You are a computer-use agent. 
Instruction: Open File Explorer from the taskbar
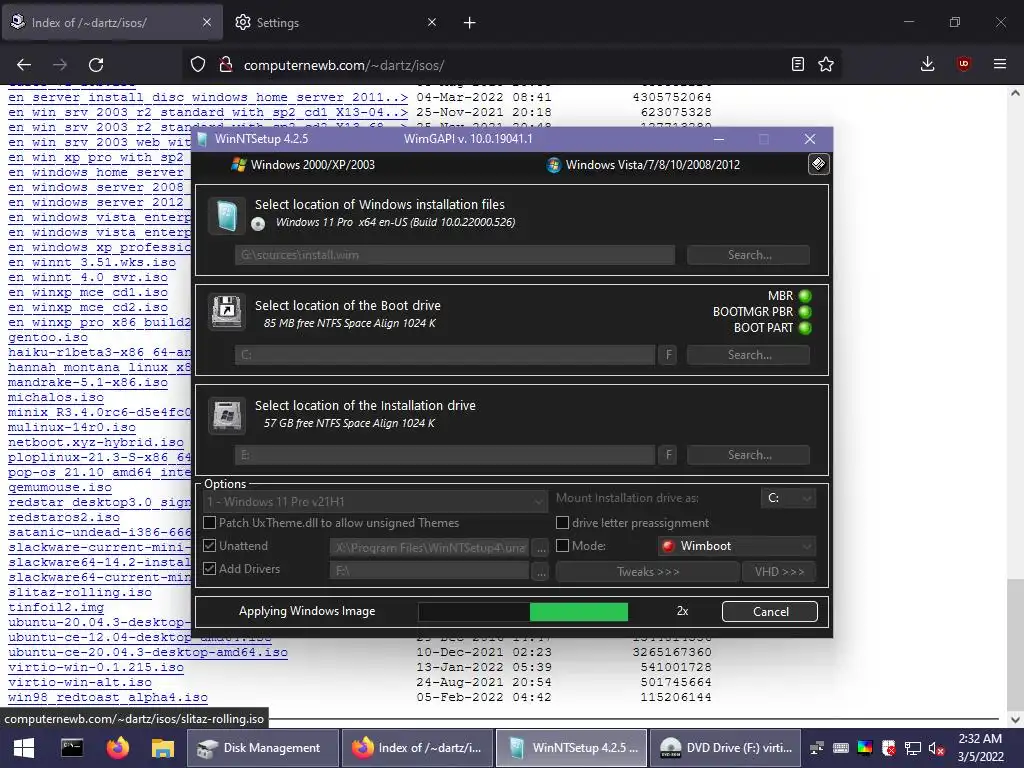click(163, 748)
